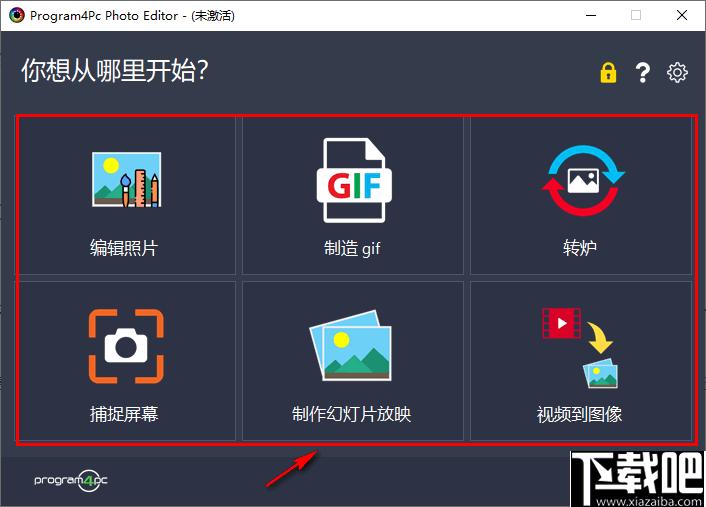Click the 视频到图像 label

coord(579,414)
